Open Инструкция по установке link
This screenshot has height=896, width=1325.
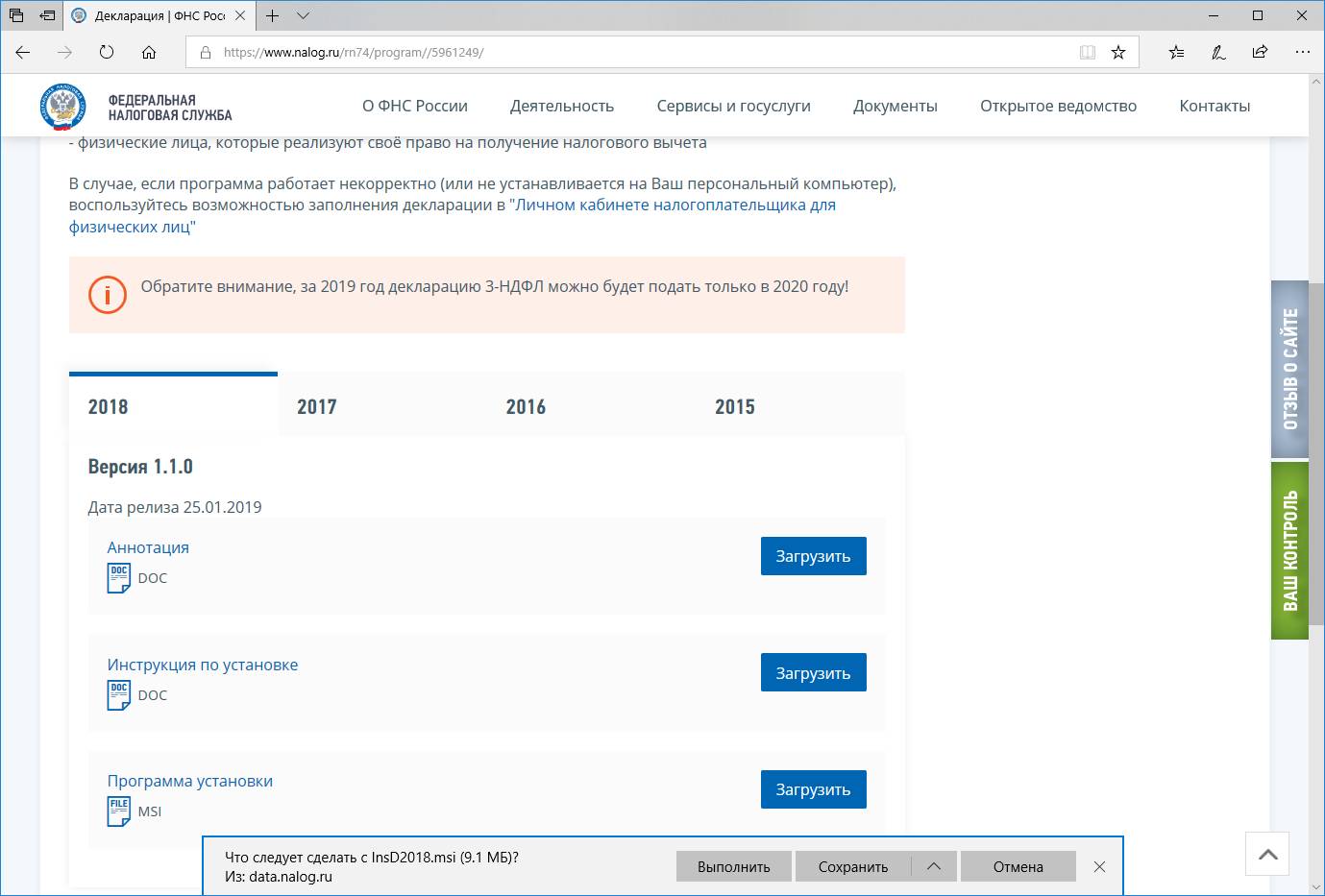point(203,665)
